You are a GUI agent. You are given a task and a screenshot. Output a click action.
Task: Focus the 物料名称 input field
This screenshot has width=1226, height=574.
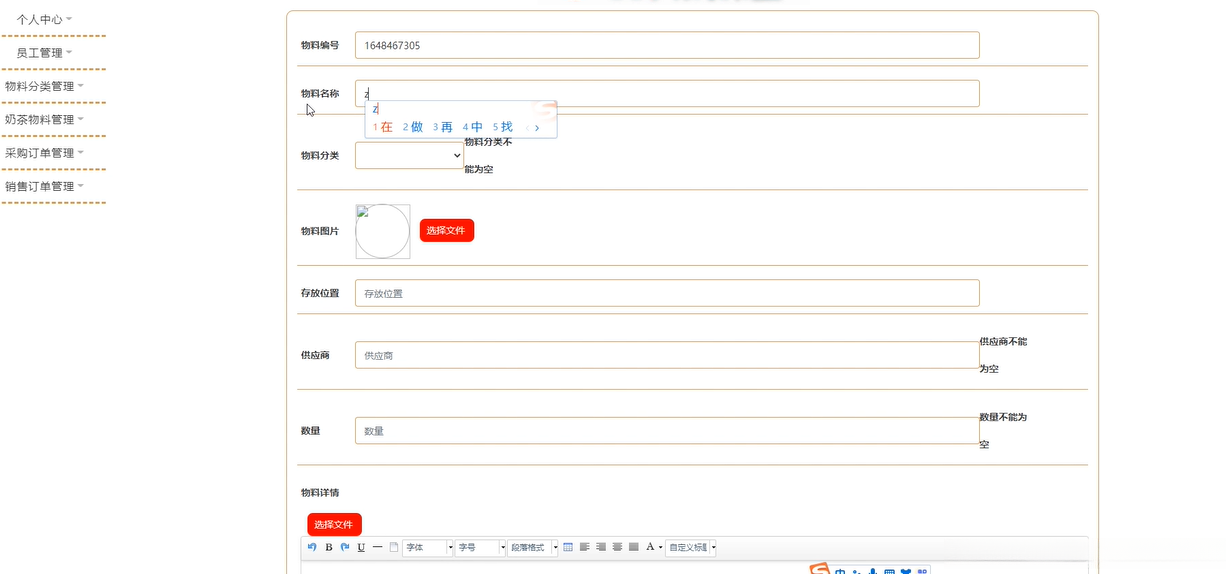(x=667, y=93)
